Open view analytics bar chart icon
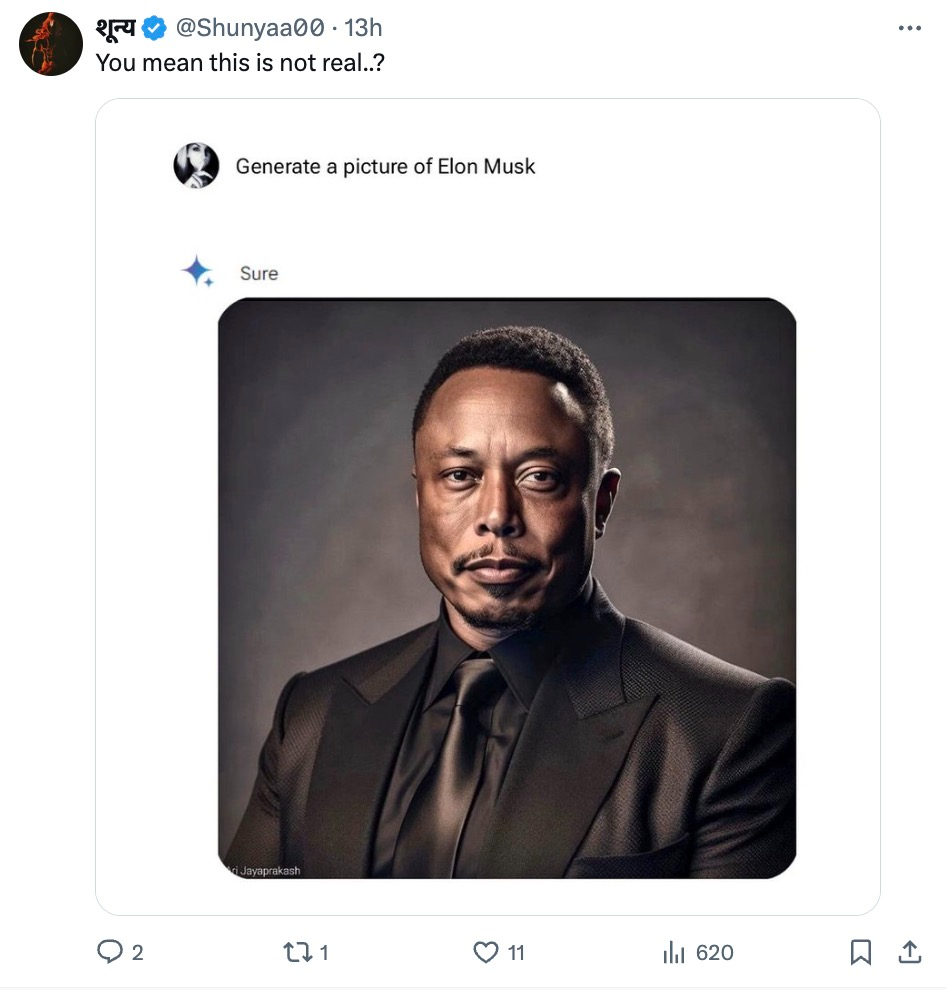The width and height of the screenshot is (946, 990). pyautogui.click(x=673, y=952)
